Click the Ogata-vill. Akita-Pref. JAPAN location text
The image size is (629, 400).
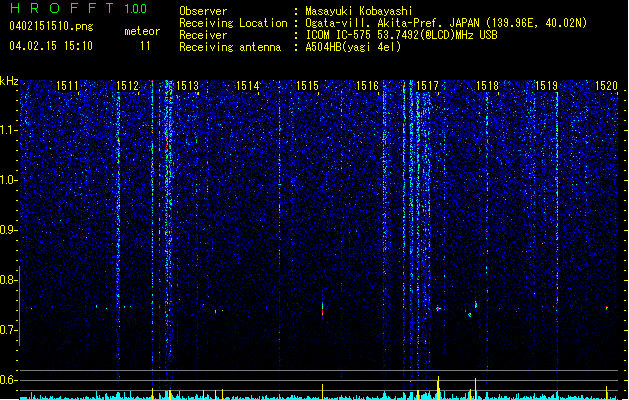pyautogui.click(x=446, y=23)
